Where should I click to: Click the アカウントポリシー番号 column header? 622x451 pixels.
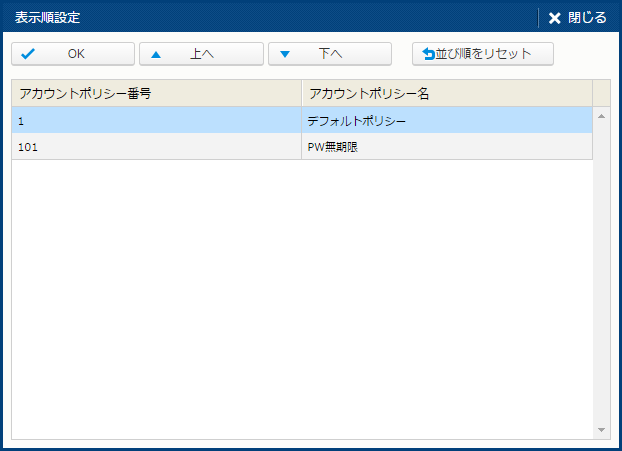pyautogui.click(x=157, y=93)
